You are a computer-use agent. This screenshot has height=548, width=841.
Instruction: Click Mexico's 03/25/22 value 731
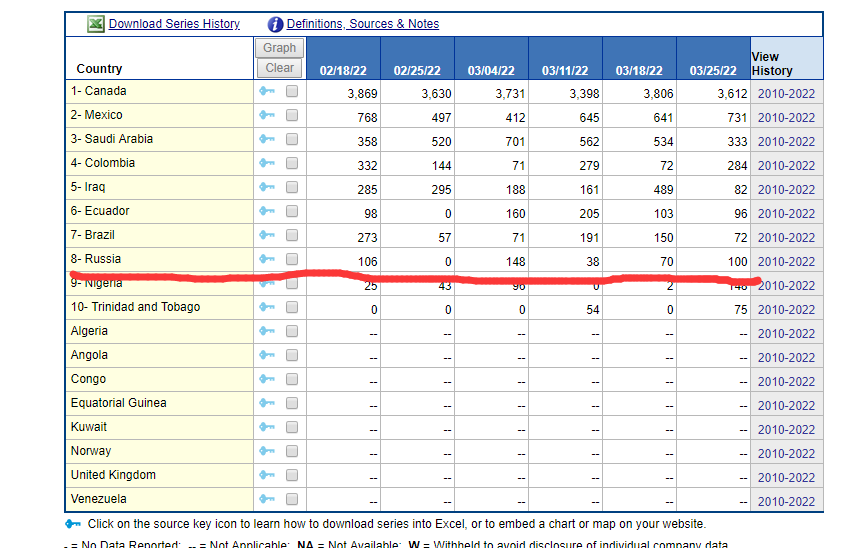(737, 118)
